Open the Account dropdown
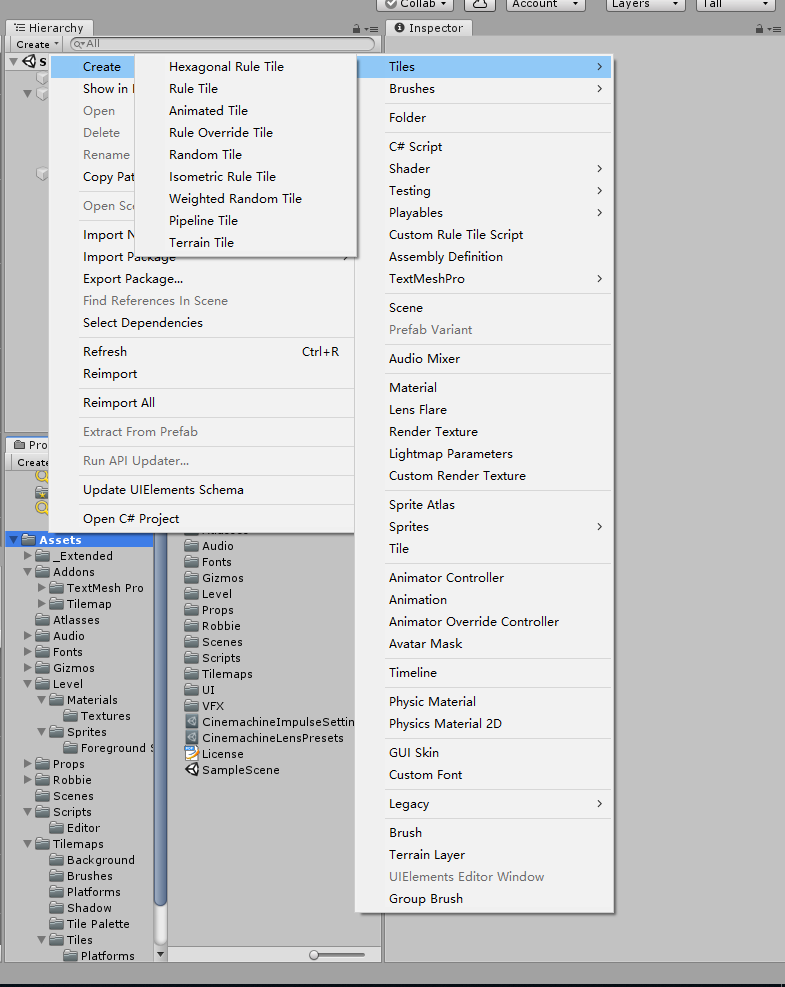This screenshot has width=785, height=987. click(x=545, y=4)
